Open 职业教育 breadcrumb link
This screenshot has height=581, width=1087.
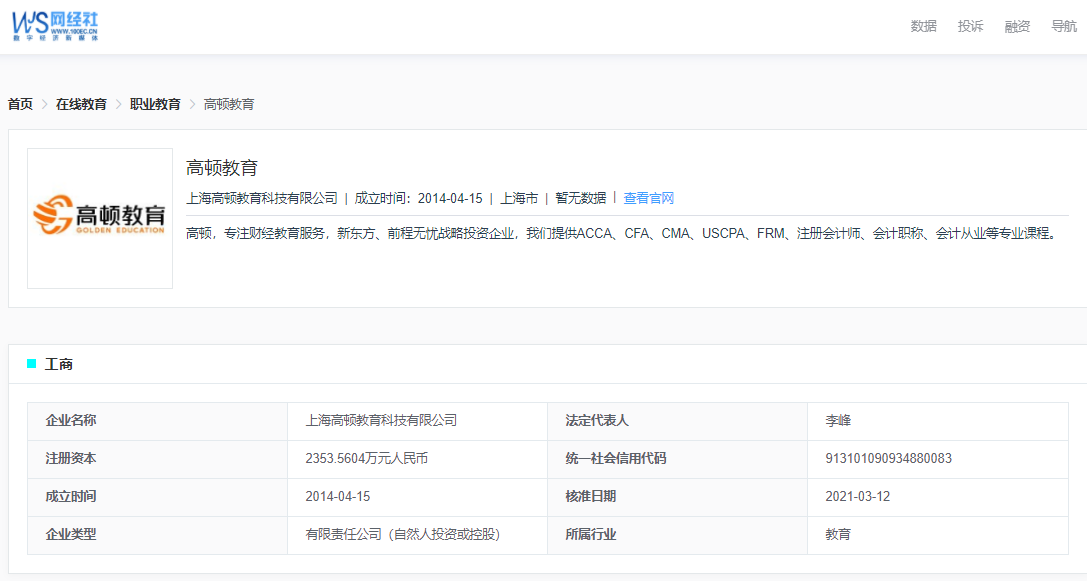pos(155,104)
